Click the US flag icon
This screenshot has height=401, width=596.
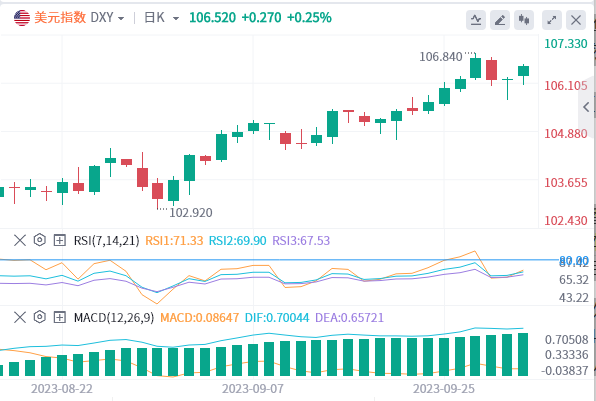pos(22,18)
